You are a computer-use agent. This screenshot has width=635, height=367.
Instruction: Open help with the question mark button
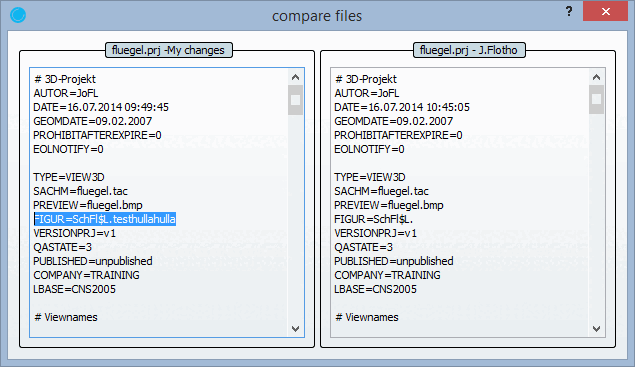[x=569, y=11]
